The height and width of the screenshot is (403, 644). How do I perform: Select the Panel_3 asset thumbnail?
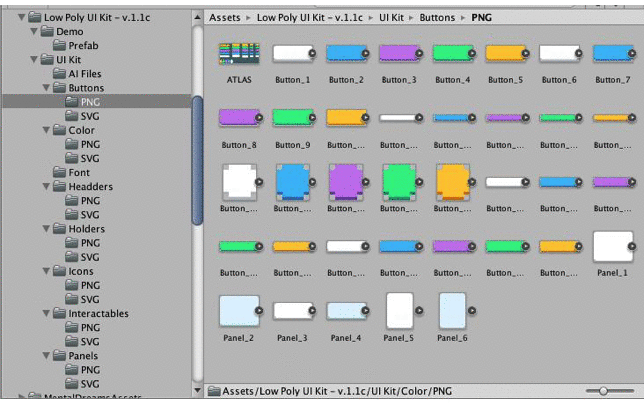(x=292, y=311)
